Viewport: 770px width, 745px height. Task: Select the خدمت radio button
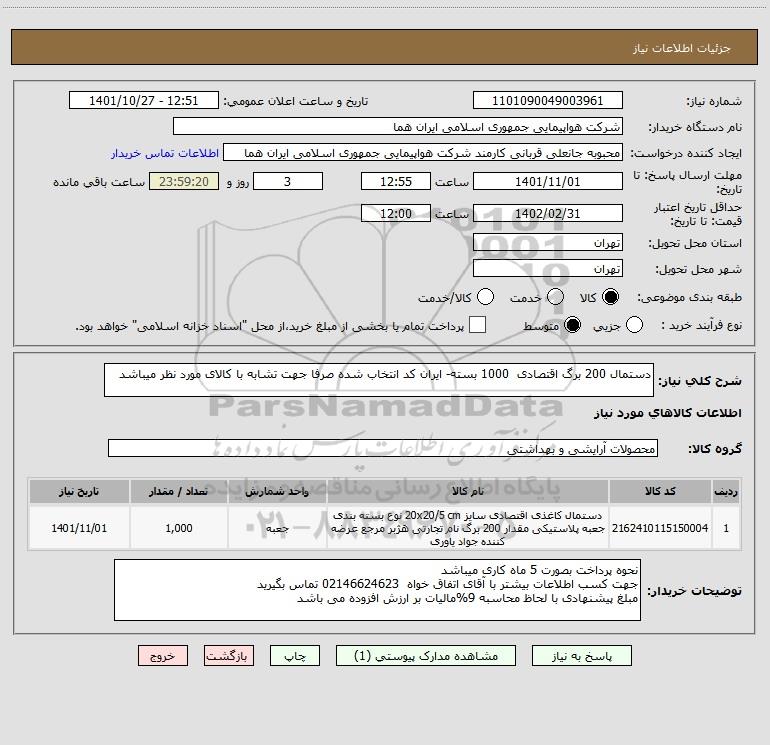coord(555,297)
